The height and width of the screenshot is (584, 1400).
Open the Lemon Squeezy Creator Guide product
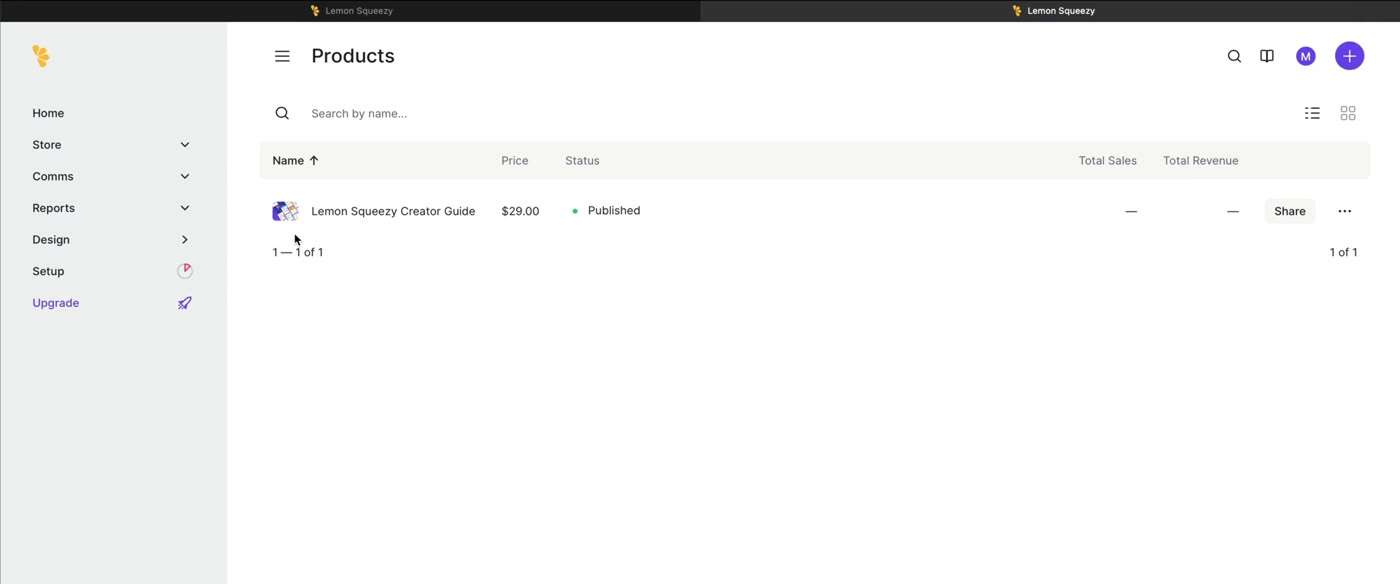393,211
